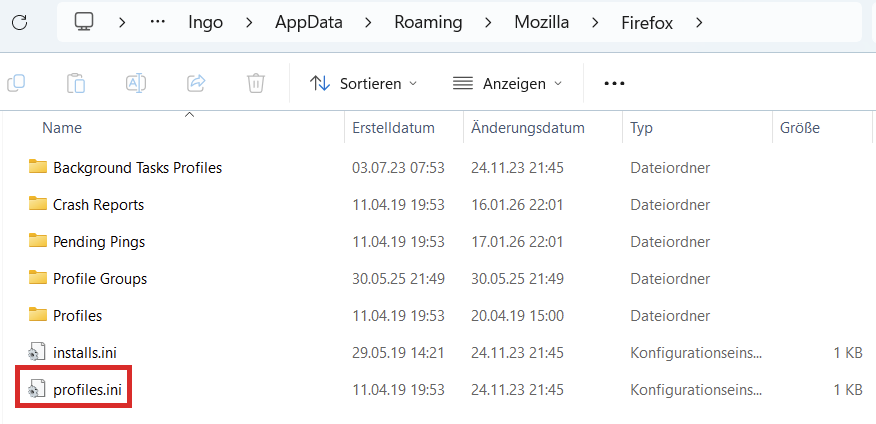Click the paste clipboard icon
The width and height of the screenshot is (876, 424).
(x=76, y=83)
